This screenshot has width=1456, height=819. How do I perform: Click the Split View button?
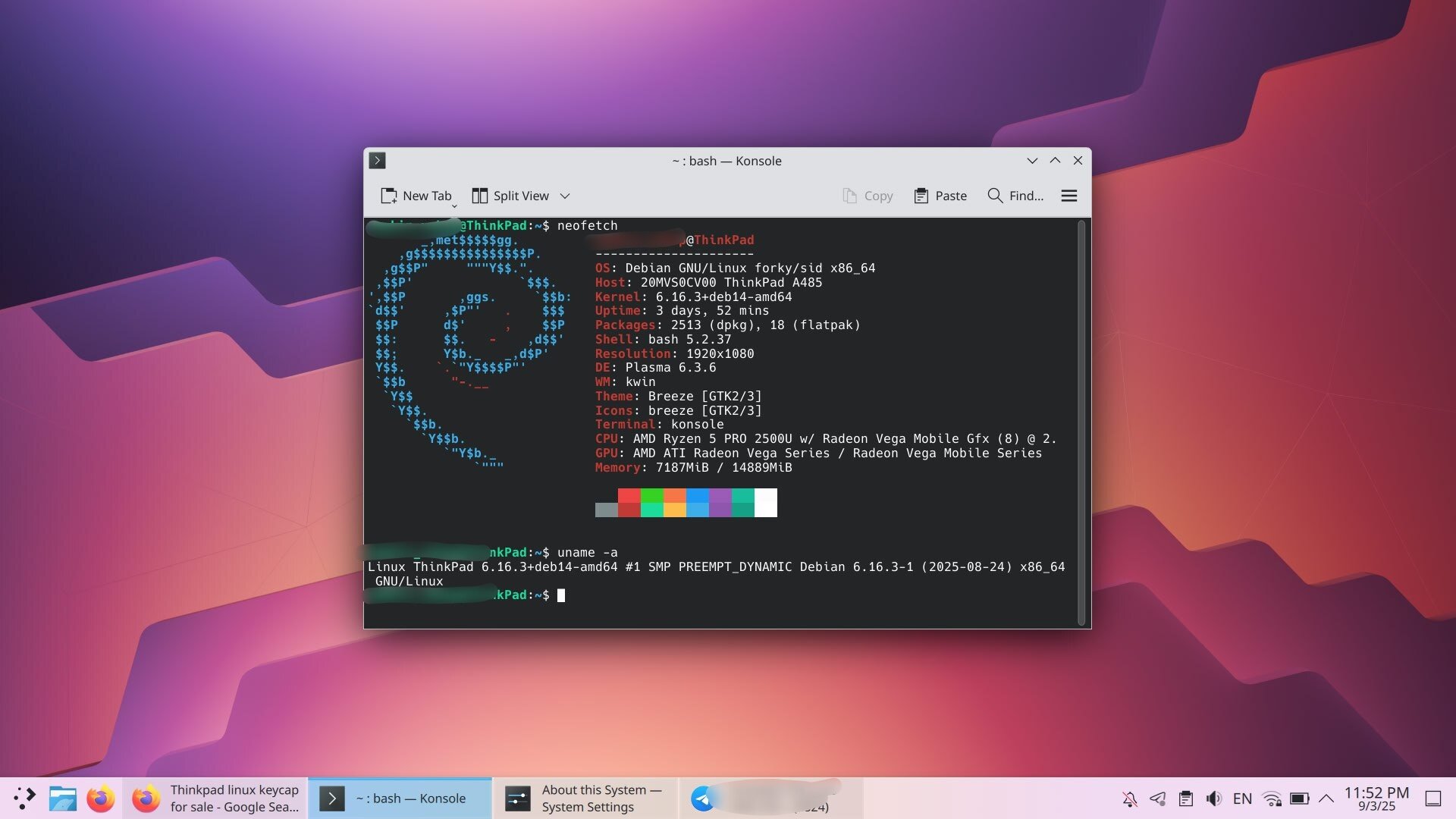[510, 196]
